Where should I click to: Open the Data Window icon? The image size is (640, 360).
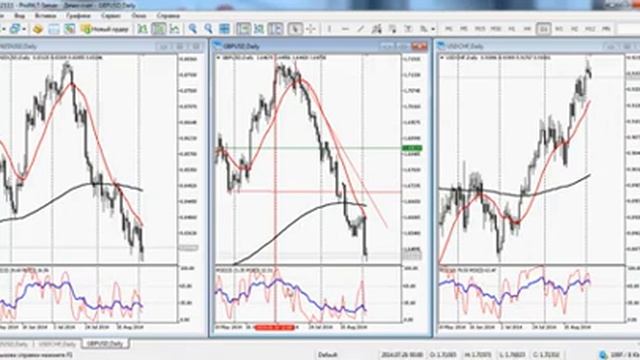pos(54,29)
